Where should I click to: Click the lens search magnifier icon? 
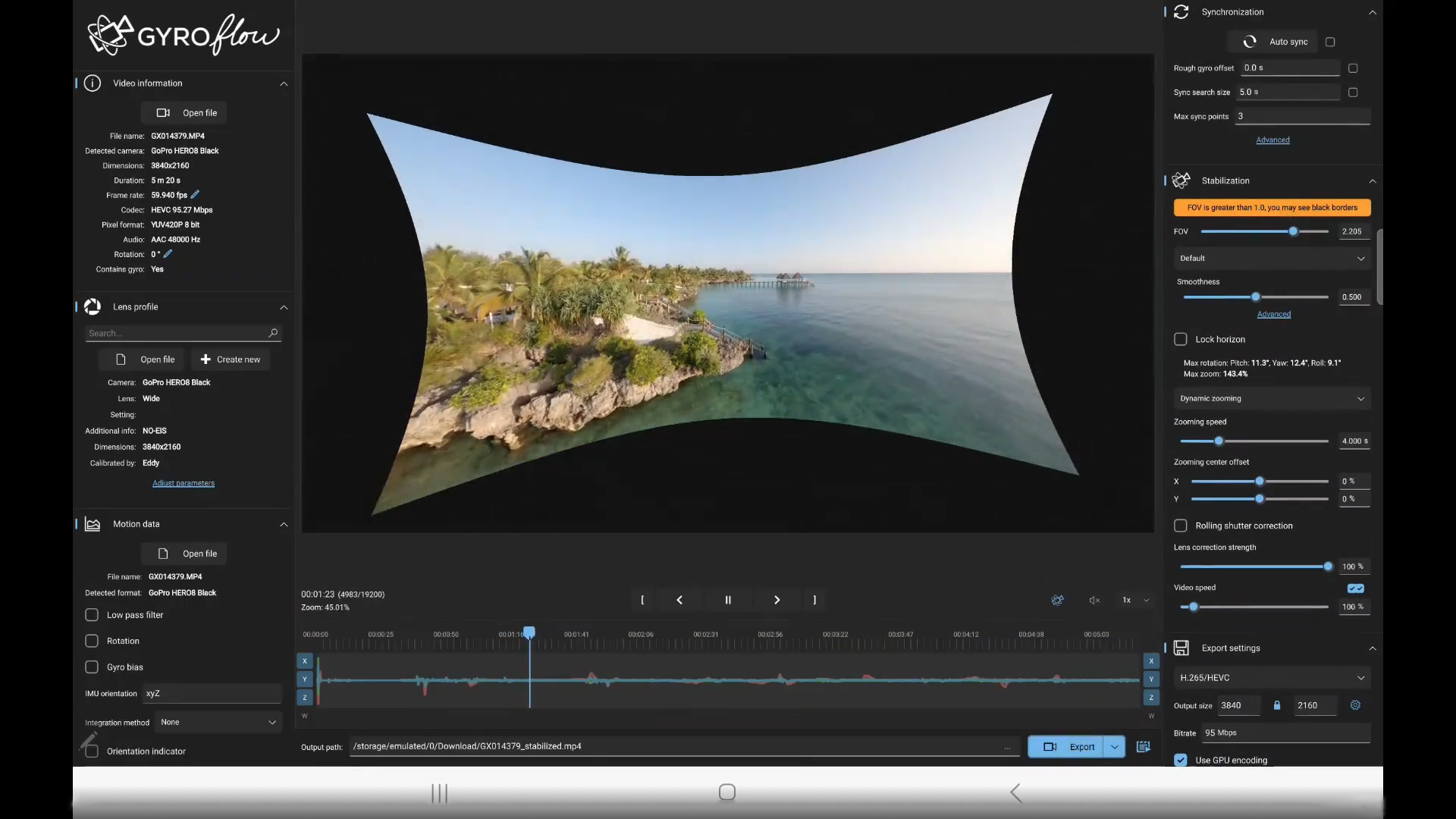(273, 333)
